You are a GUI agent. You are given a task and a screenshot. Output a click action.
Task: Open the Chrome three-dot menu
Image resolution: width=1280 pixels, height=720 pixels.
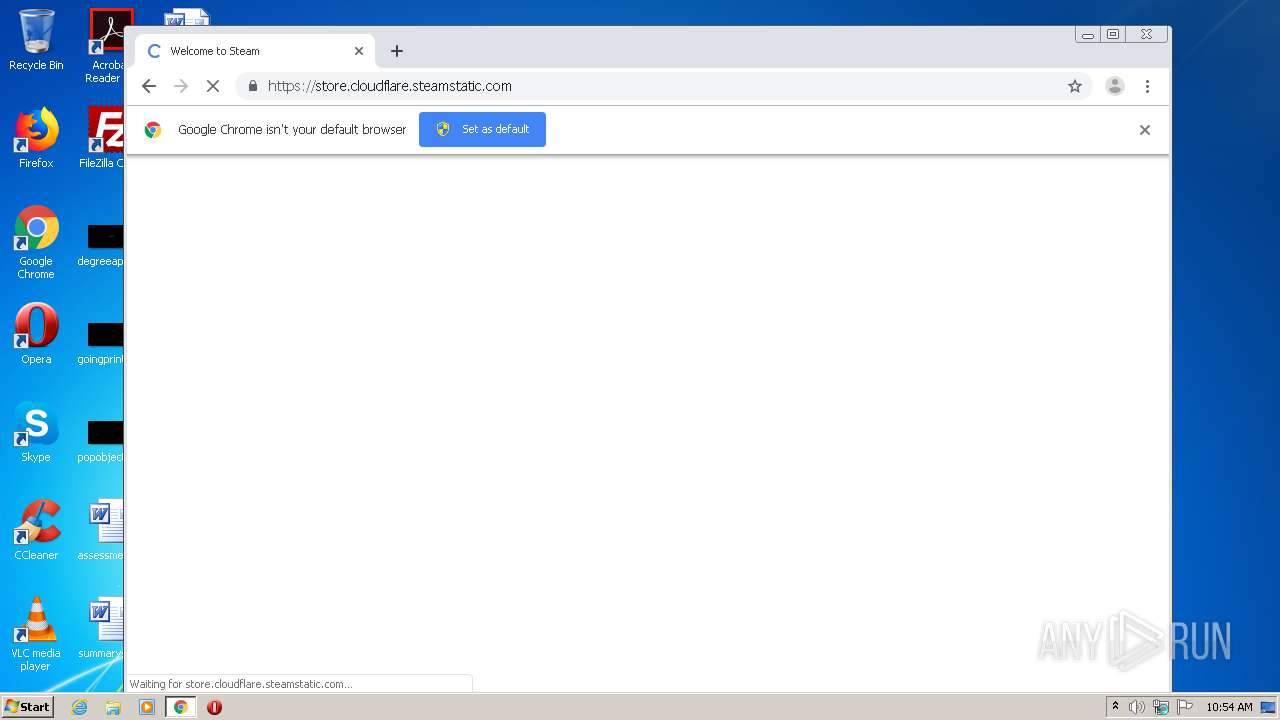[1148, 86]
